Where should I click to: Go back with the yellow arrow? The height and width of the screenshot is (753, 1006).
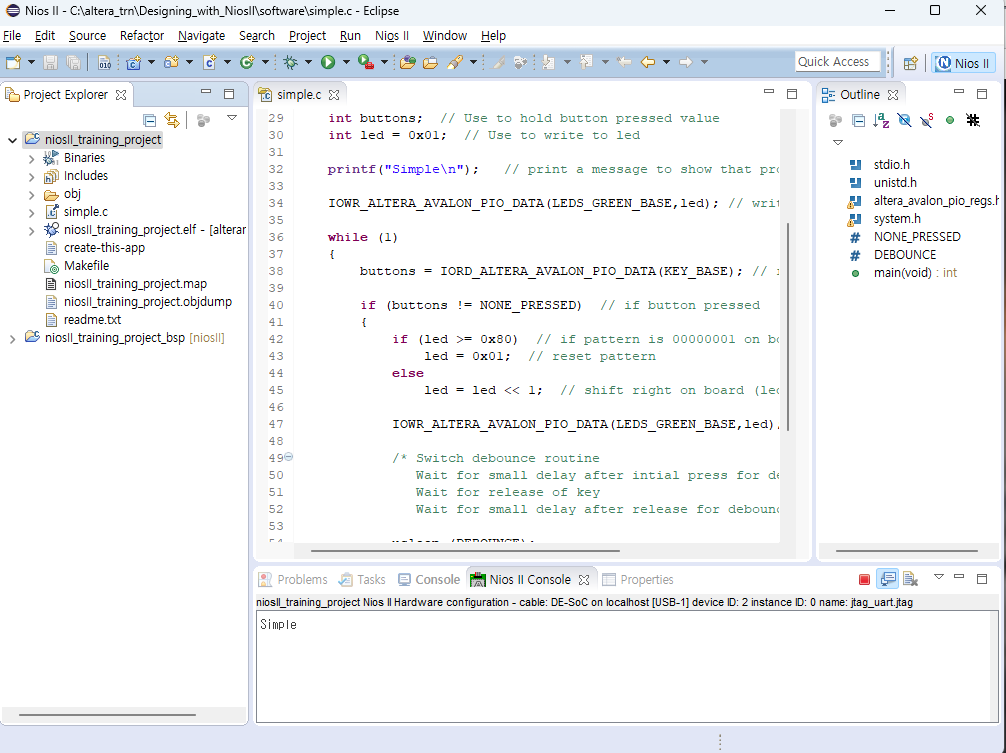[648, 62]
